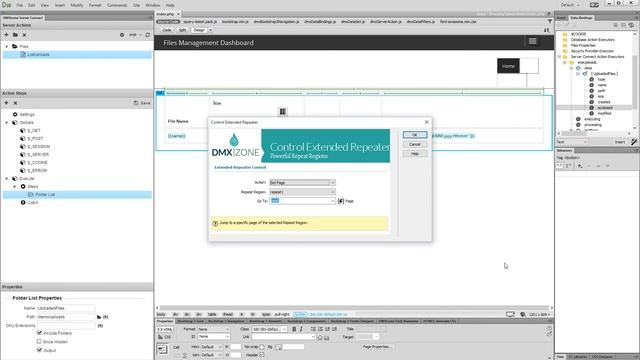Click the filter icon at the related files bar

pos(550,21)
